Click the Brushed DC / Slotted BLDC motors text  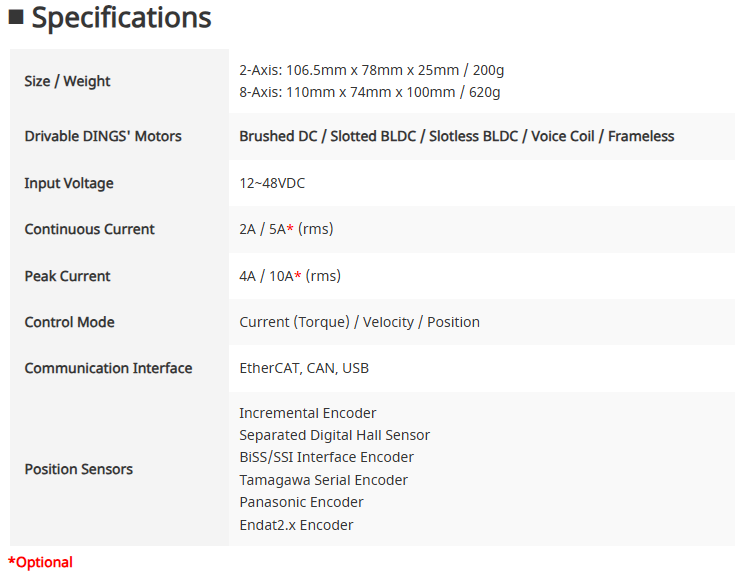[456, 136]
